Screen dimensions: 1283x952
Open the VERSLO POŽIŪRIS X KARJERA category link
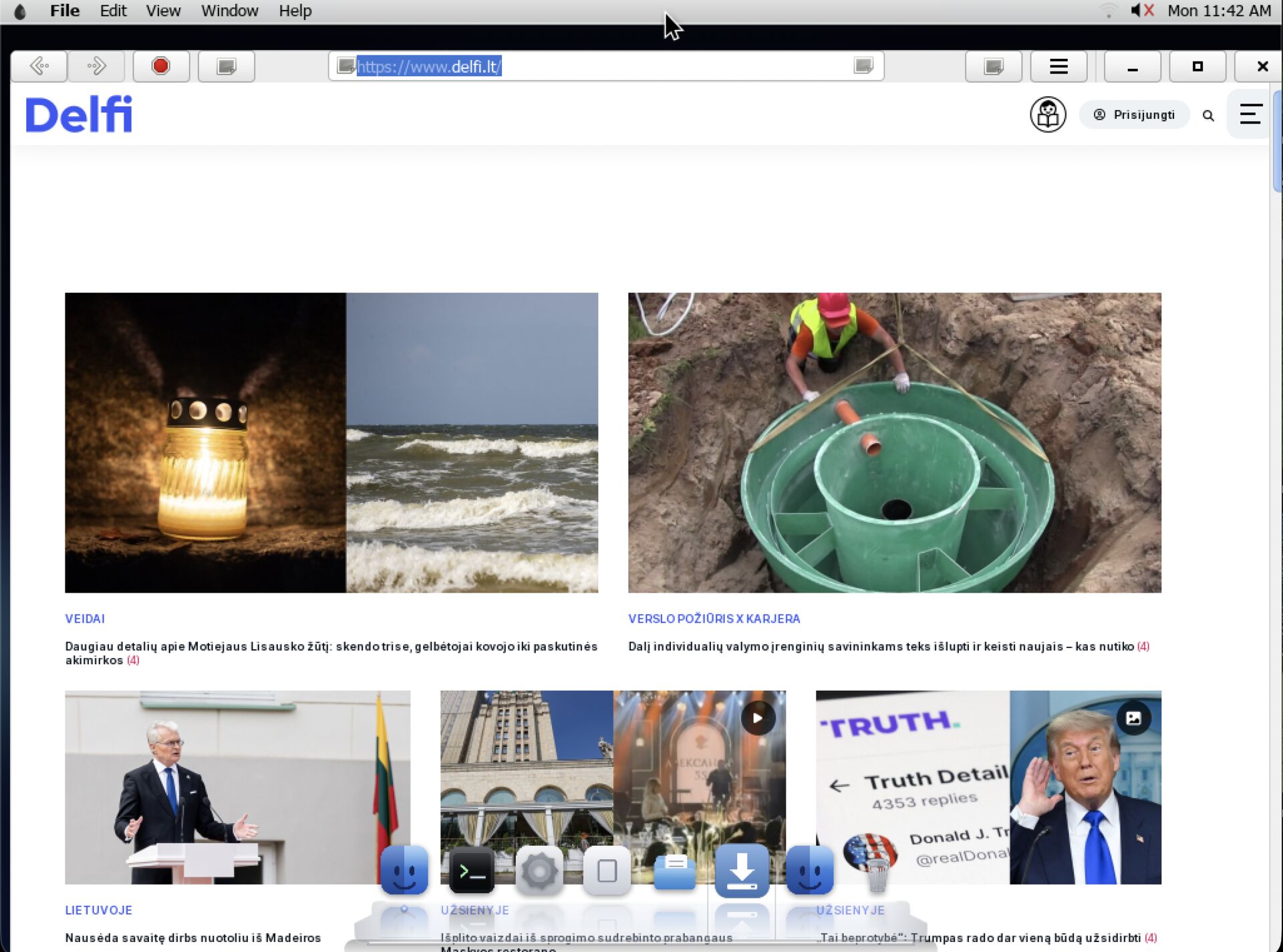[714, 619]
